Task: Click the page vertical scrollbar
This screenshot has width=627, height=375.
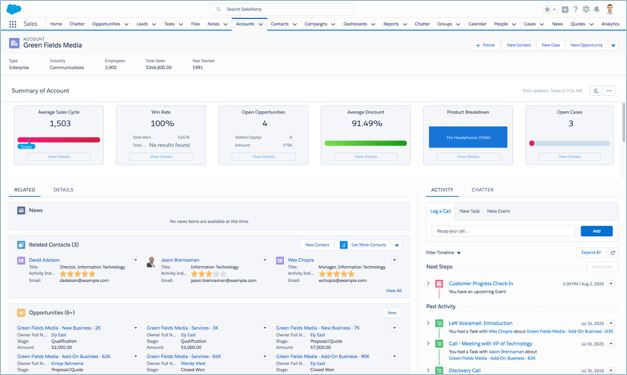Action: (x=623, y=122)
